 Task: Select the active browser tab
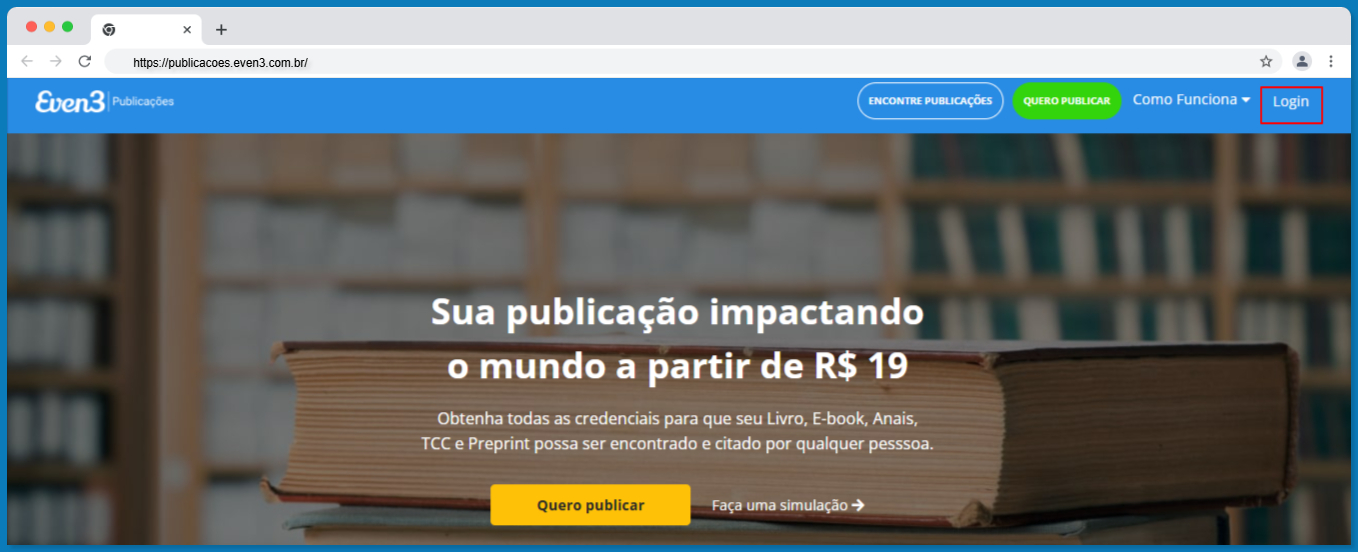point(147,30)
